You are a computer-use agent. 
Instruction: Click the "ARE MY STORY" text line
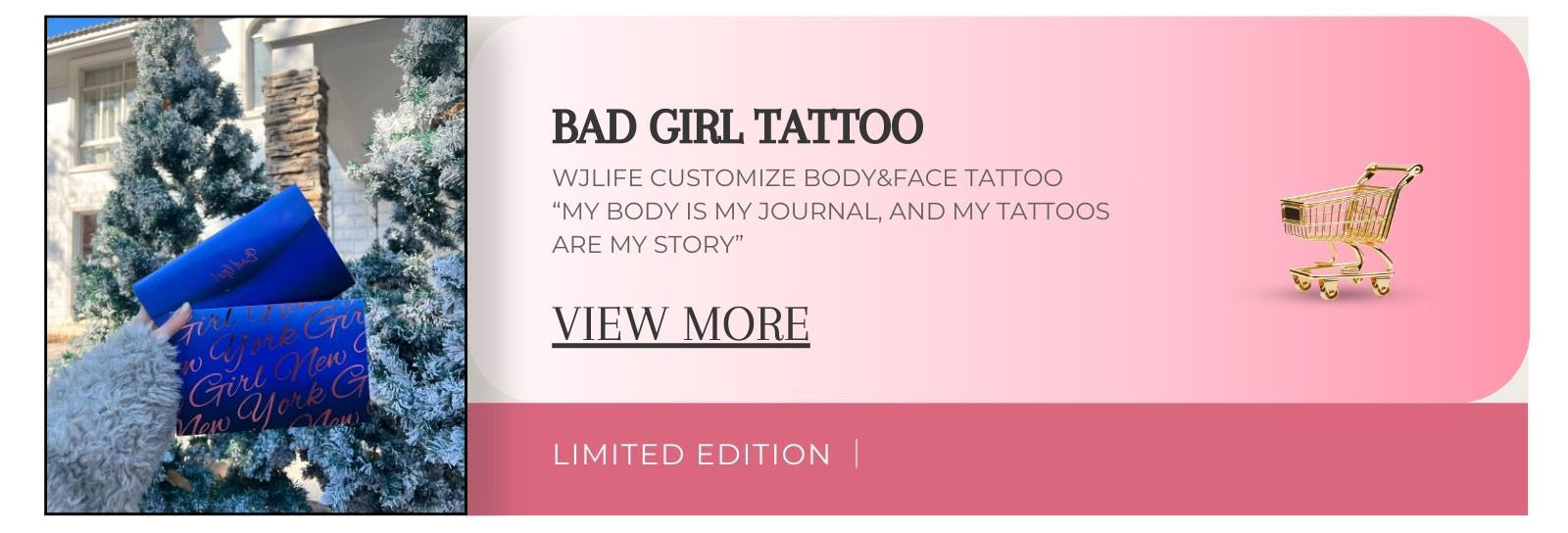pos(648,244)
